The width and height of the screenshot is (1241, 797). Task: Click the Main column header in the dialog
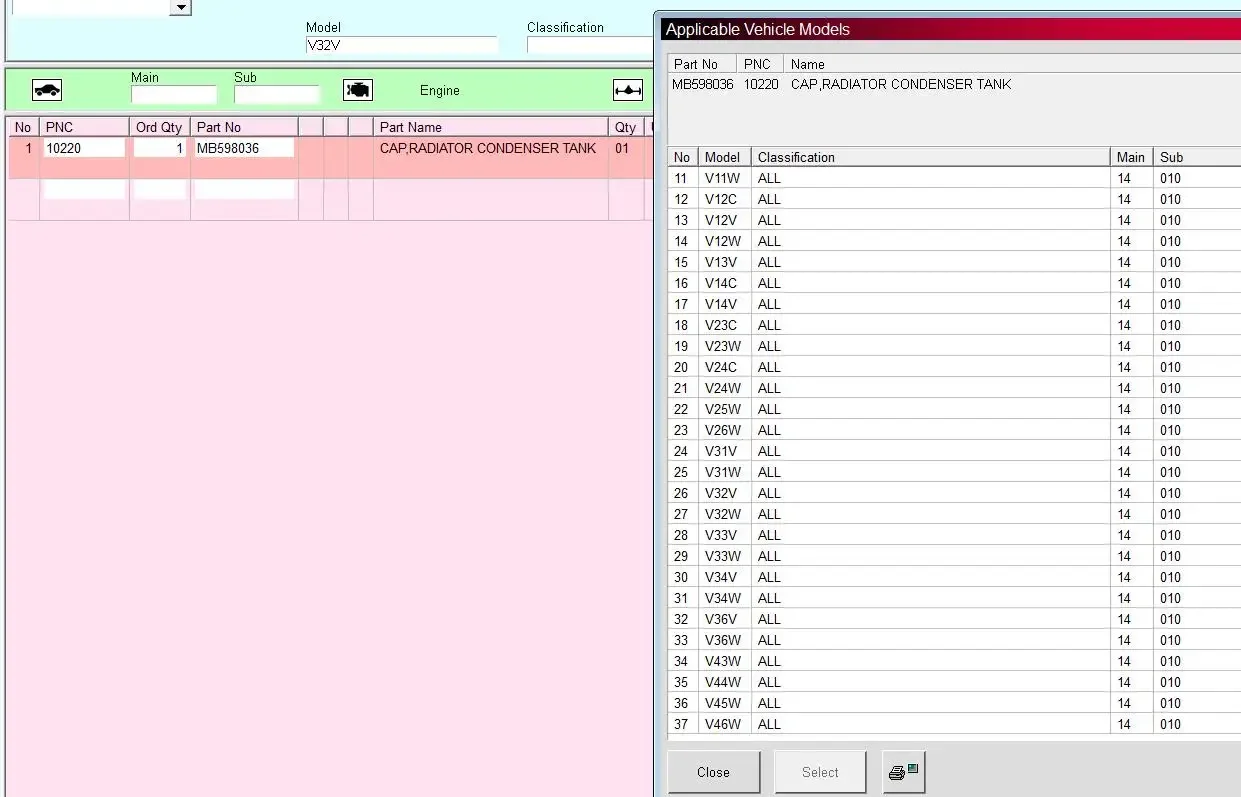(x=1131, y=157)
